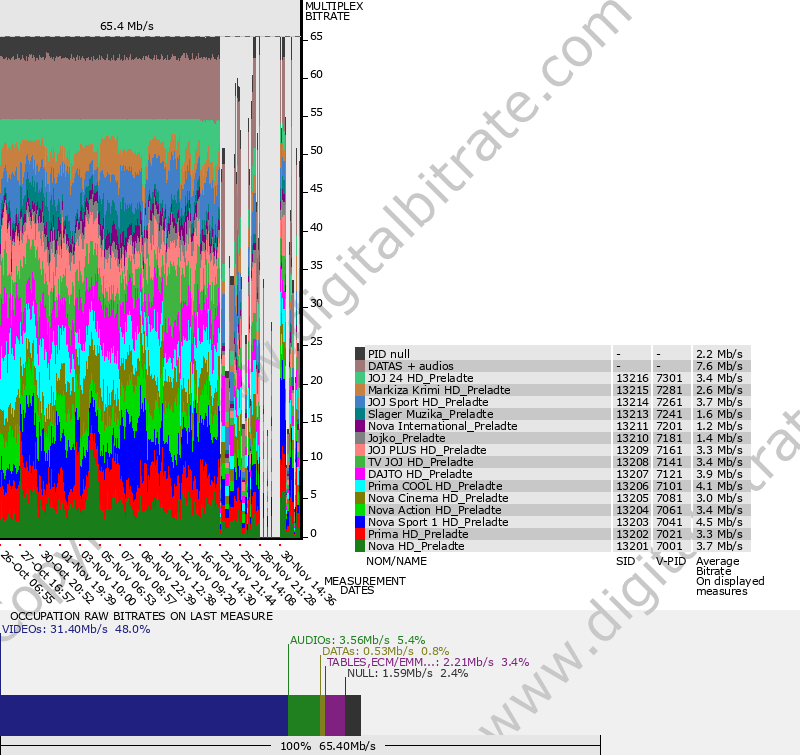Select the 'JOJ PLUS HD_Preladte' channel name
800x755 pixels.
(427, 450)
